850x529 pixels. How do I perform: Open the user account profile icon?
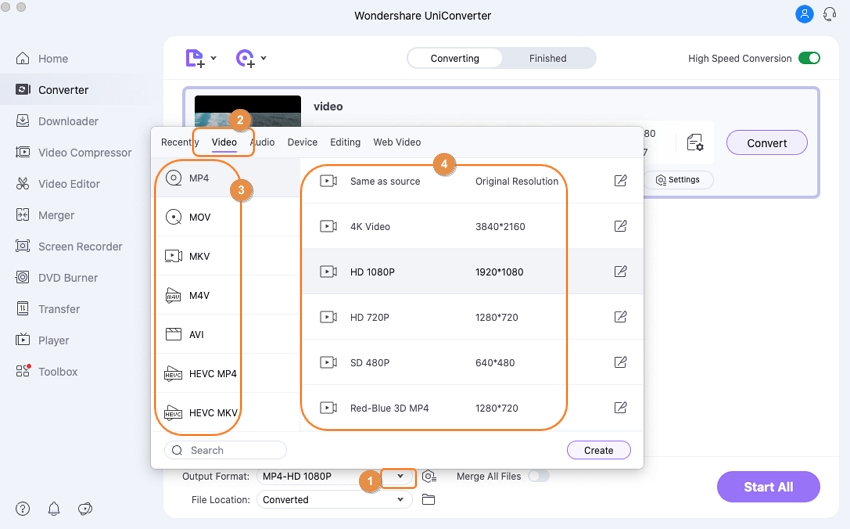804,14
